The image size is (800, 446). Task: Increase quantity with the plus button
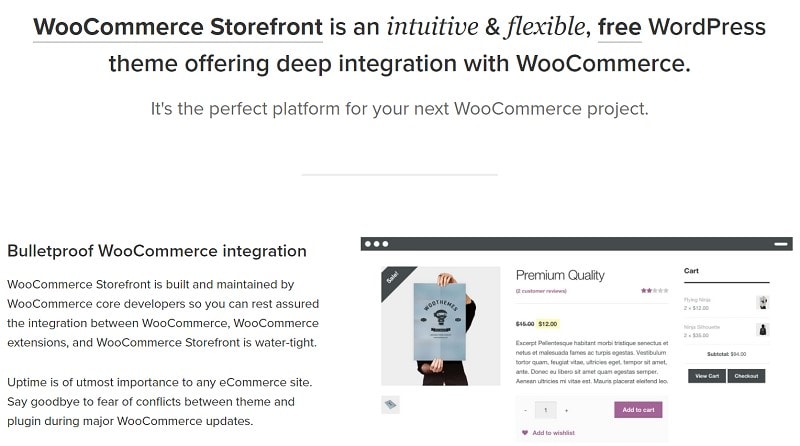(x=566, y=410)
